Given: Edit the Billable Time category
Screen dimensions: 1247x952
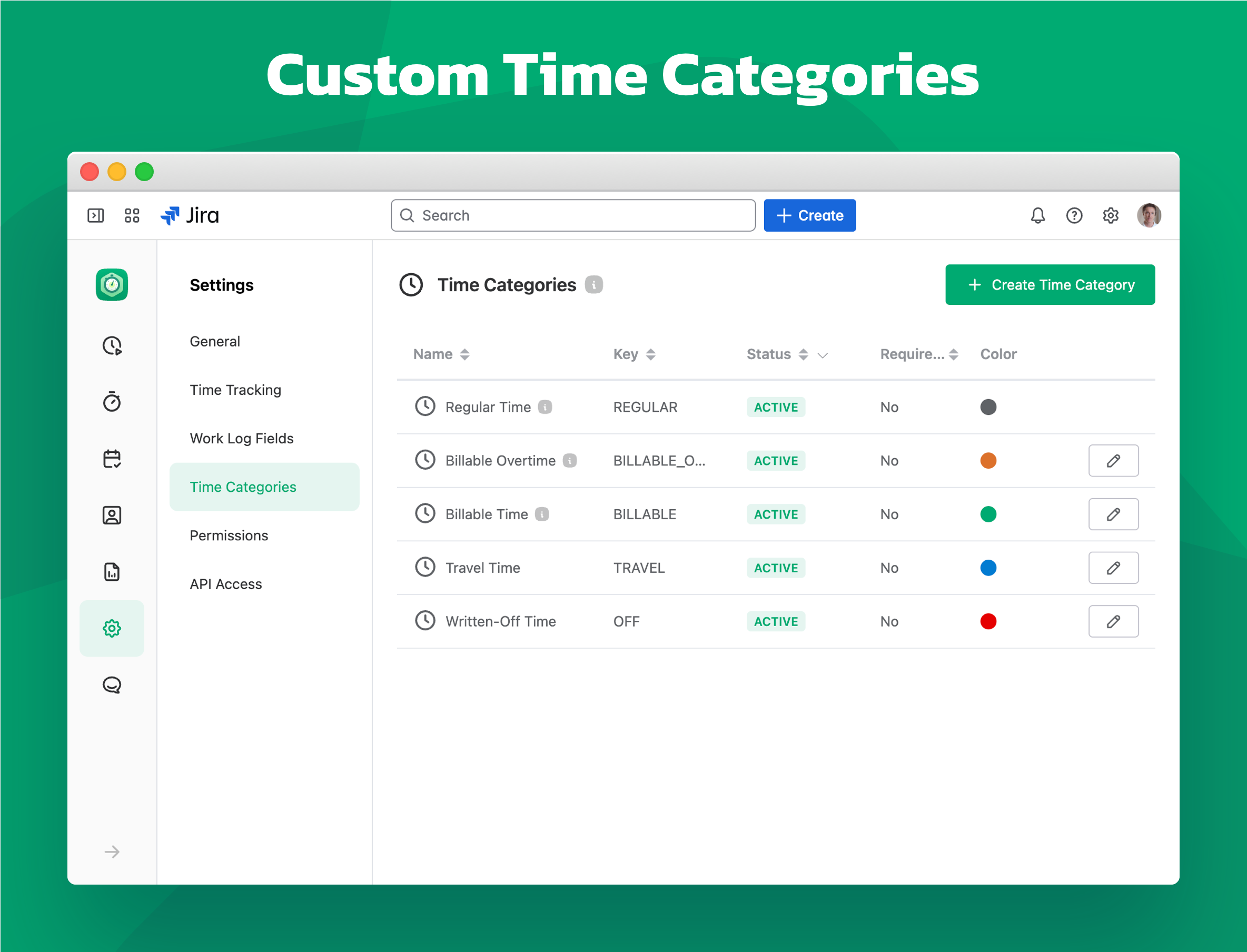Looking at the screenshot, I should pyautogui.click(x=1113, y=514).
